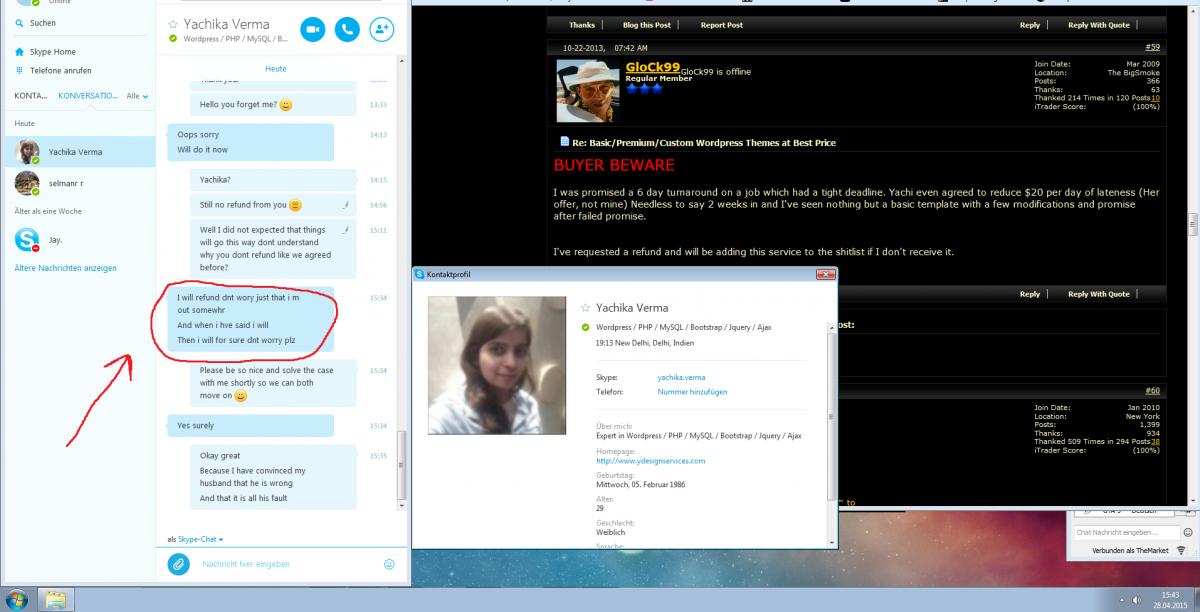Image resolution: width=1200 pixels, height=612 pixels.
Task: Click the message "Yes surely"
Action: pos(250,425)
